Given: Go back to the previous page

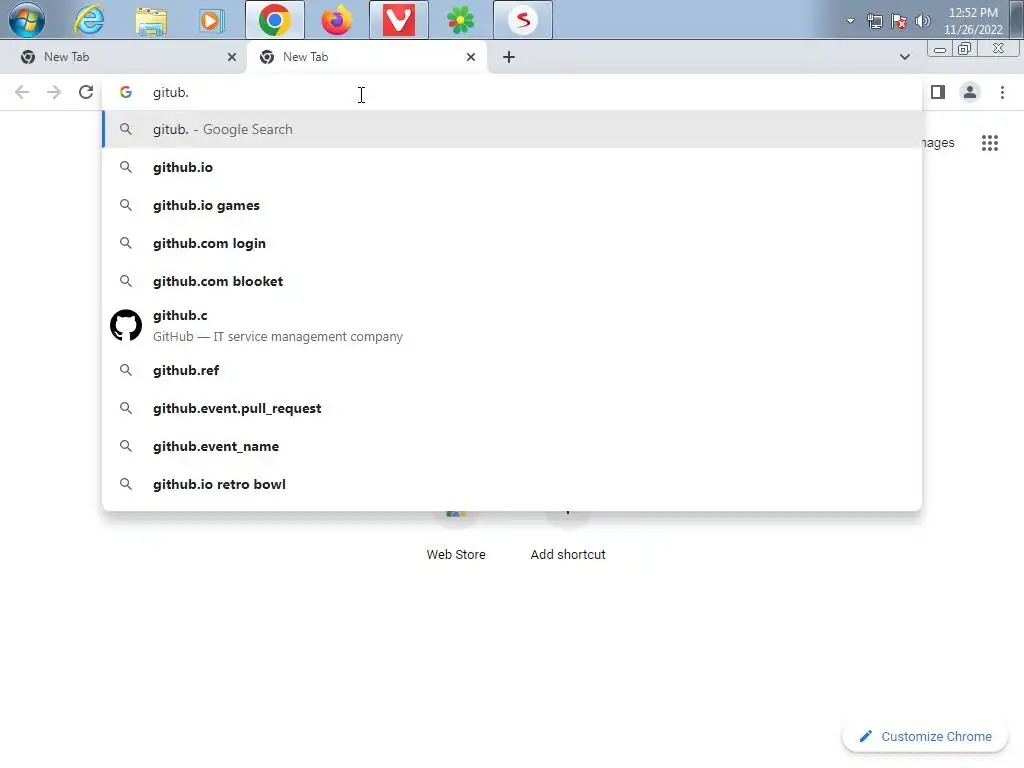Looking at the screenshot, I should pos(22,92).
